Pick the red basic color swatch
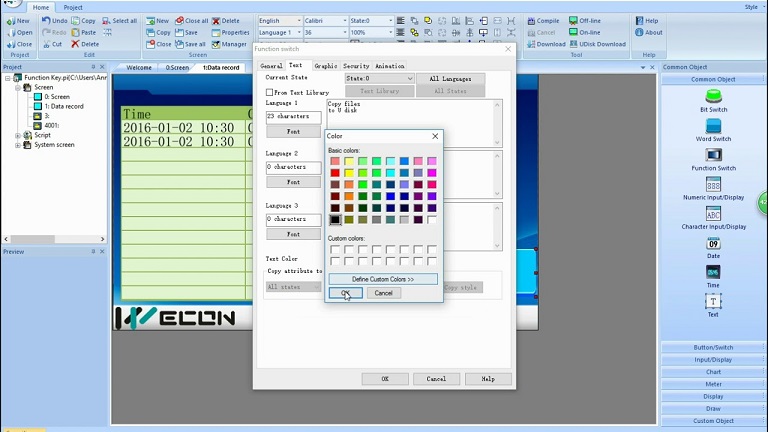Image resolution: width=768 pixels, height=432 pixels. 335,173
